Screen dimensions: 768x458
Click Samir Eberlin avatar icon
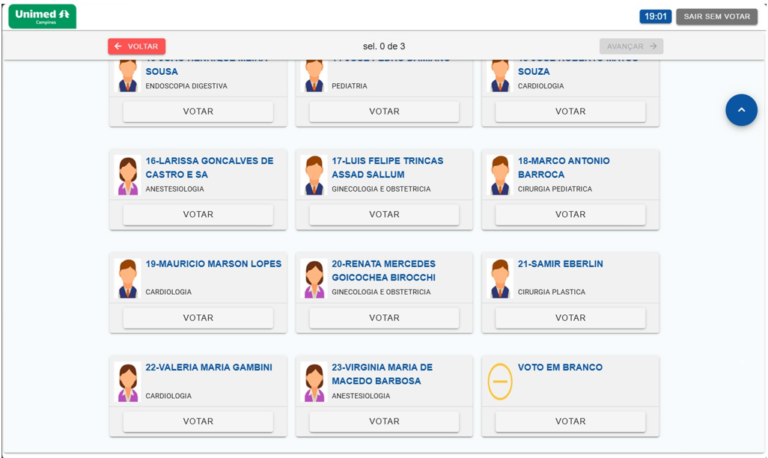pos(500,278)
